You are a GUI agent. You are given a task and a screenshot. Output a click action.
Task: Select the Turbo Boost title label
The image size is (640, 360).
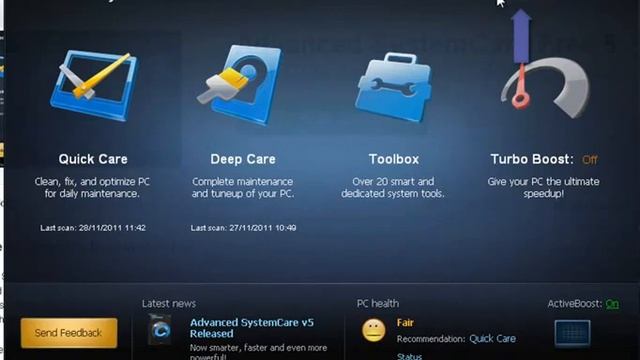point(532,159)
